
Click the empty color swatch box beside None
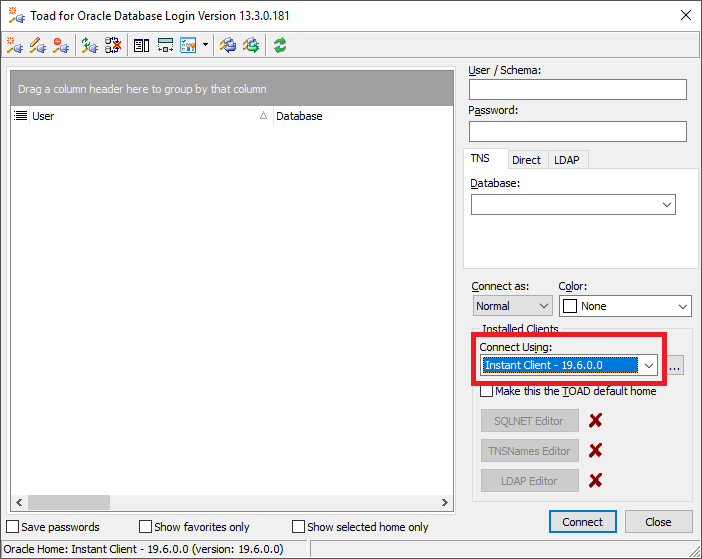[x=570, y=306]
